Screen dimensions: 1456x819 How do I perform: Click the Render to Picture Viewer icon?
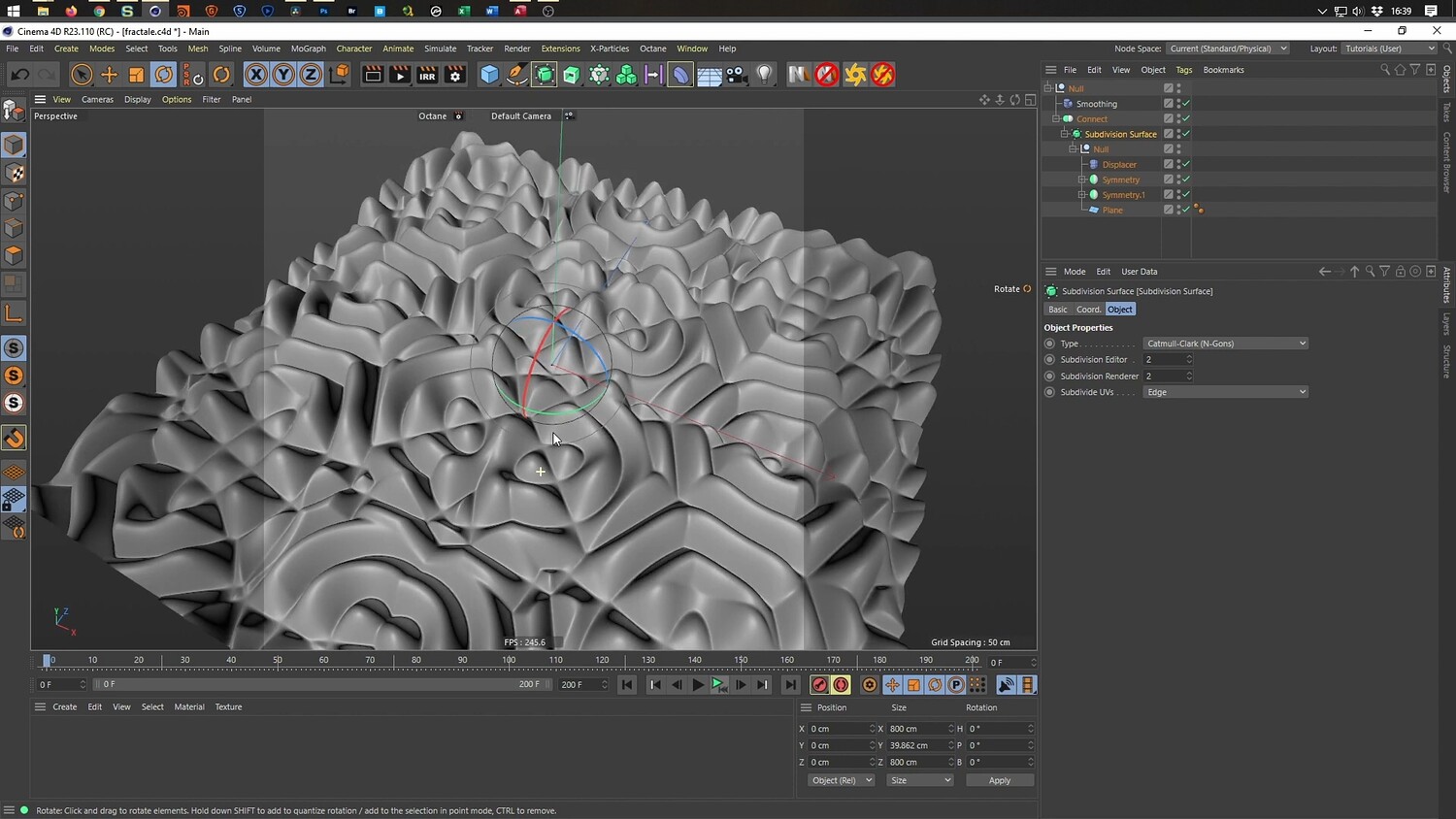(x=400, y=75)
